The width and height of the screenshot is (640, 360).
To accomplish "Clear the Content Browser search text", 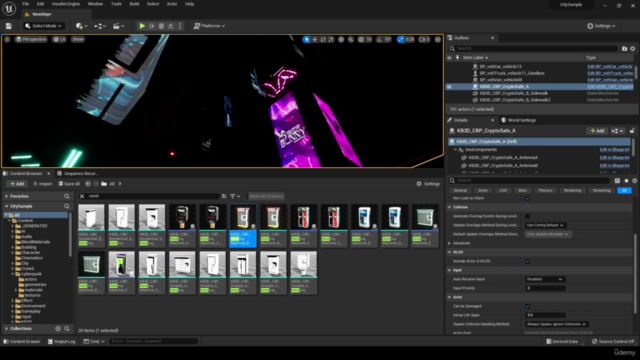I will pyautogui.click(x=82, y=196).
